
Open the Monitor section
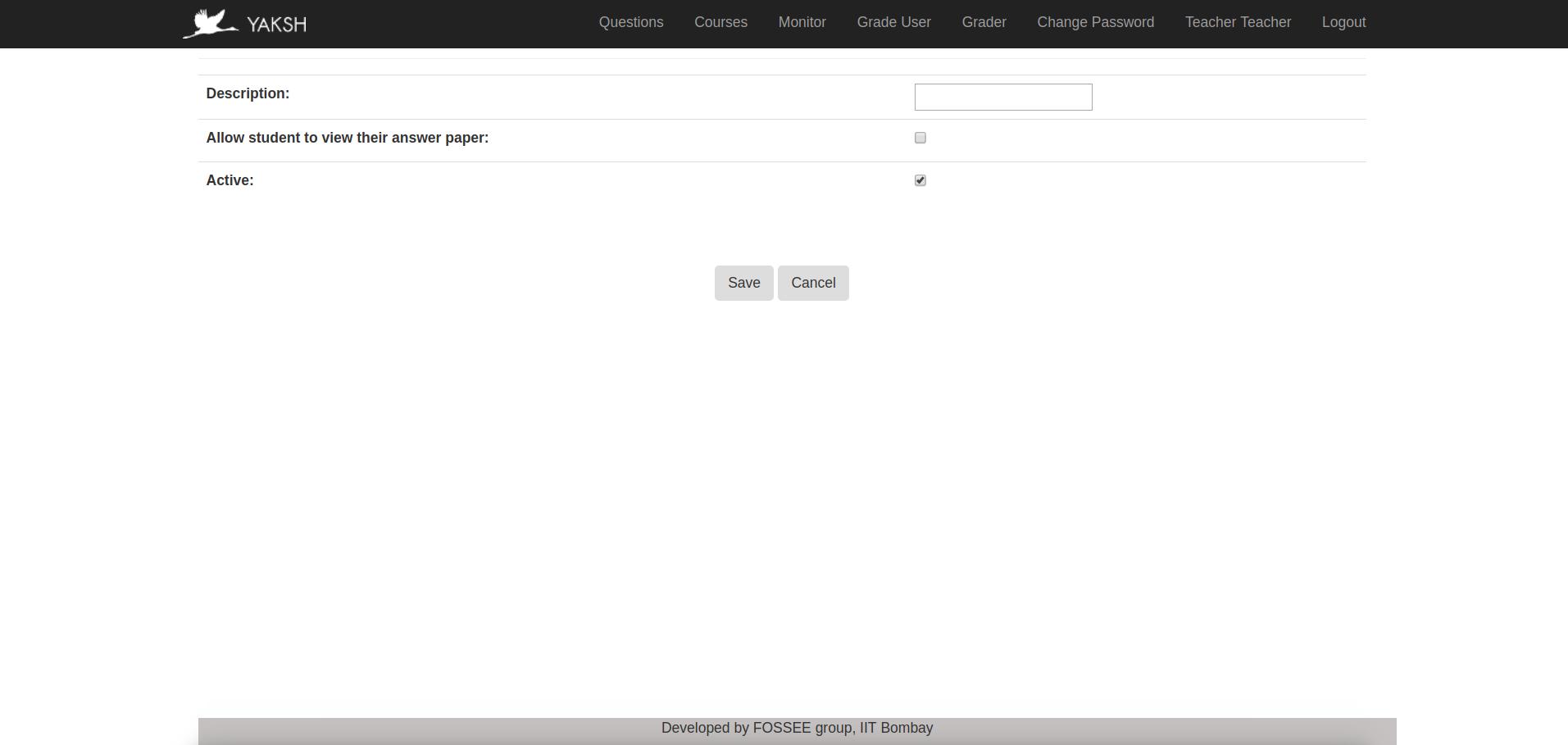tap(802, 22)
